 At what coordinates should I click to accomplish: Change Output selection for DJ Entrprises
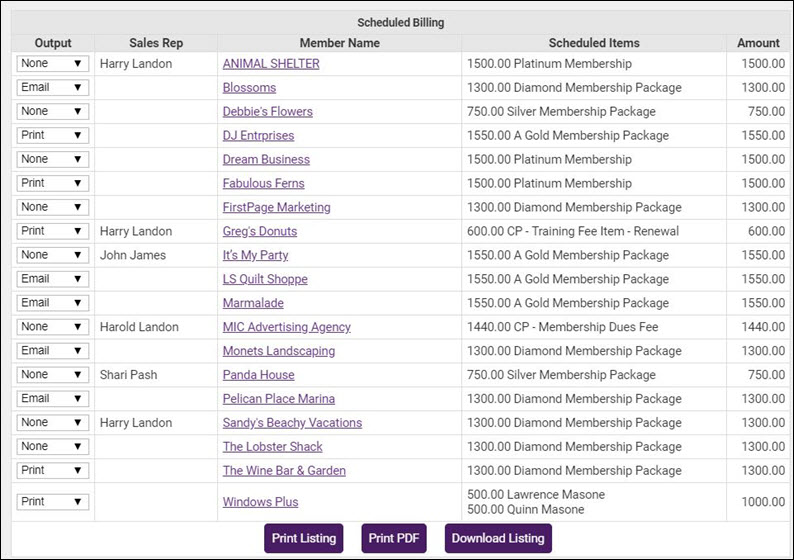(x=52, y=136)
